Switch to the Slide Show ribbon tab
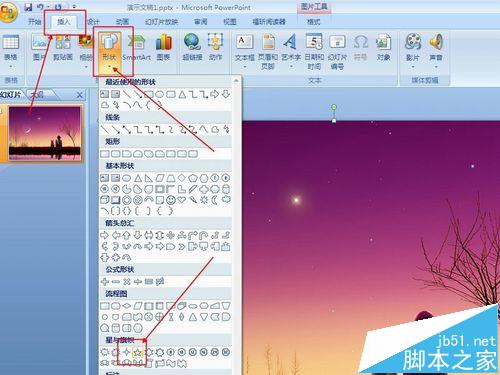The height and width of the screenshot is (375, 500). [161, 22]
